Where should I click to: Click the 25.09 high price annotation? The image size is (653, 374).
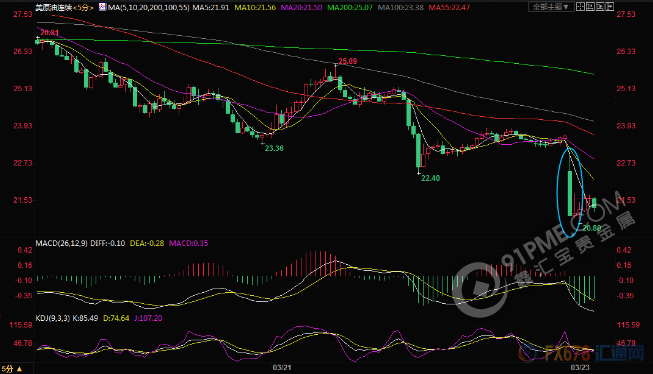(347, 61)
